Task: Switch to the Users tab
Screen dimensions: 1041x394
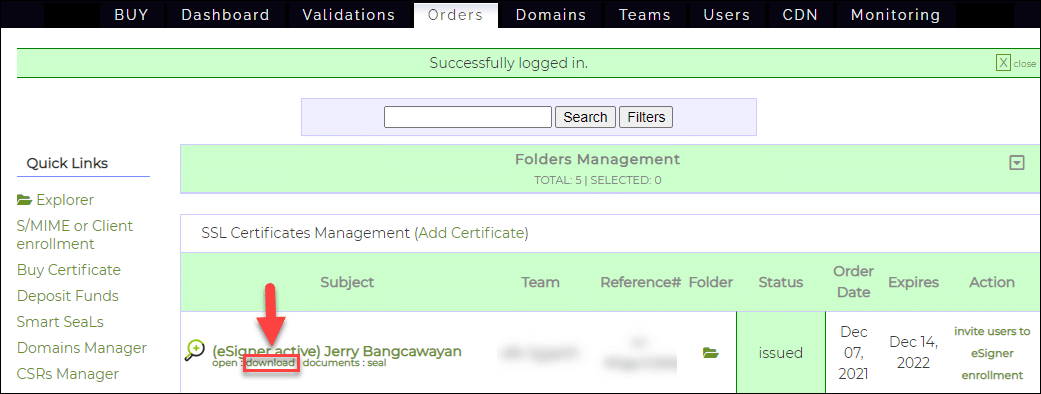Action: [726, 15]
